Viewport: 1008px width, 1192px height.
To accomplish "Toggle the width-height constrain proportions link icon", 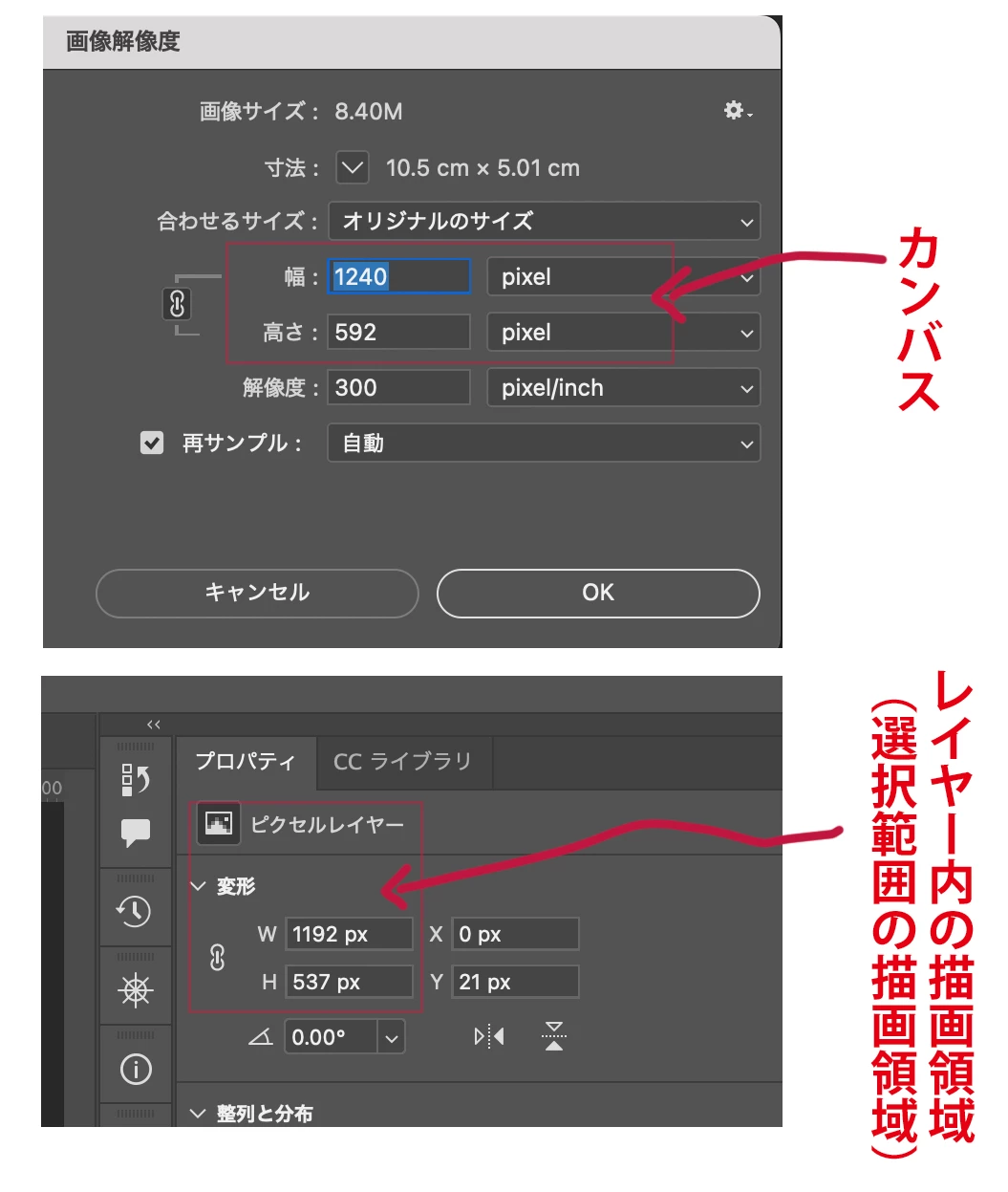I will coord(177,304).
